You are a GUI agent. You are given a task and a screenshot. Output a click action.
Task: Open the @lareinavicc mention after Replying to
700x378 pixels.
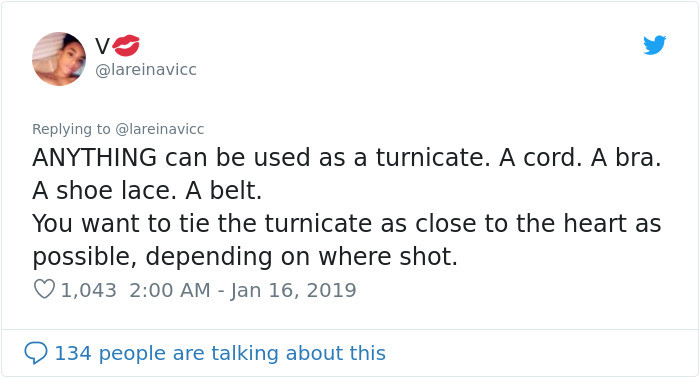pyautogui.click(x=159, y=129)
